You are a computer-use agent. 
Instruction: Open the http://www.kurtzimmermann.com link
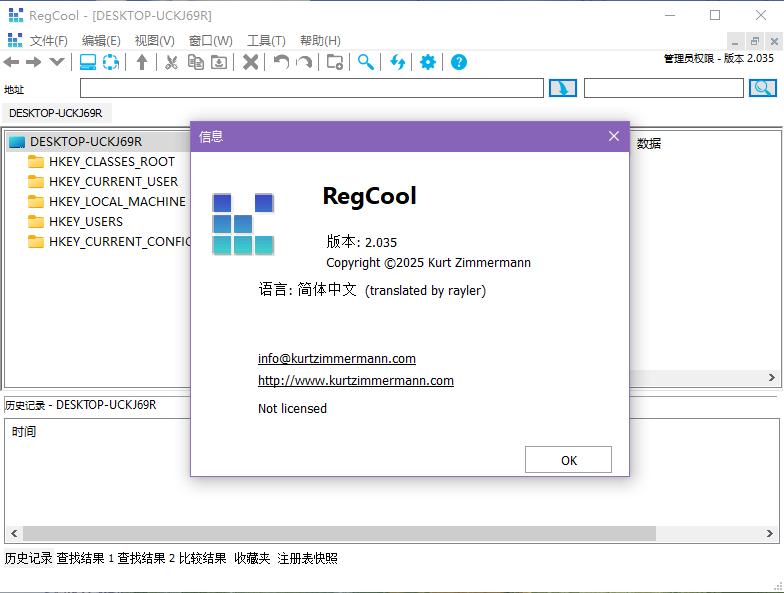pyautogui.click(x=356, y=381)
